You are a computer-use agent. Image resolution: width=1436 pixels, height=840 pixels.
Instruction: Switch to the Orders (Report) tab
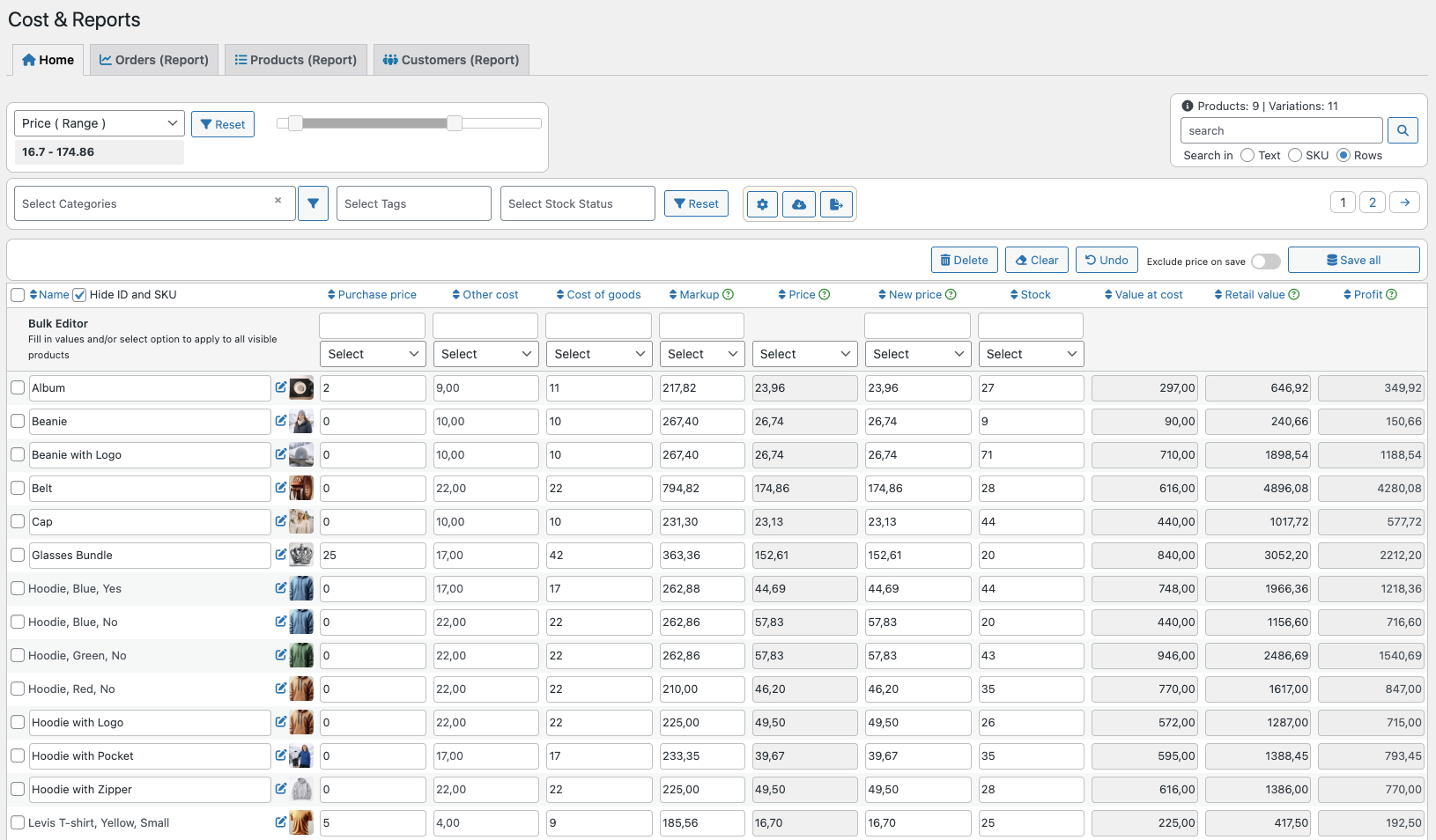click(x=154, y=60)
